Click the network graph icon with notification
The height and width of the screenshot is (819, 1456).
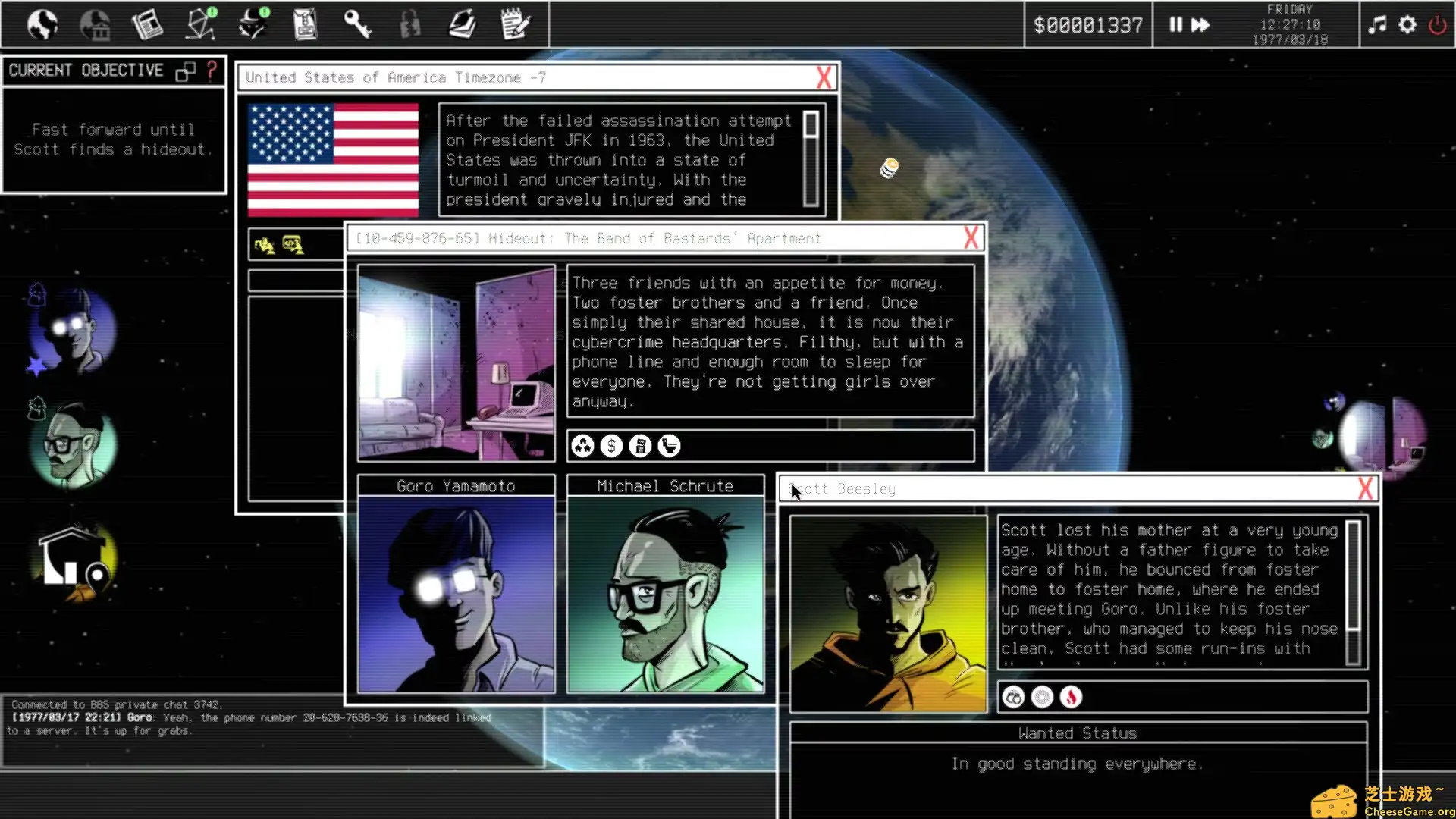[201, 25]
